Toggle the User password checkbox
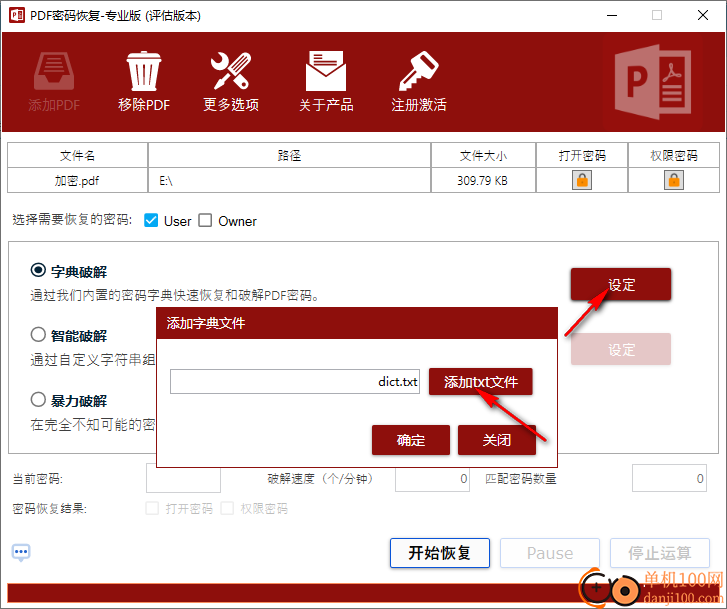The width and height of the screenshot is (727, 609). pos(151,220)
